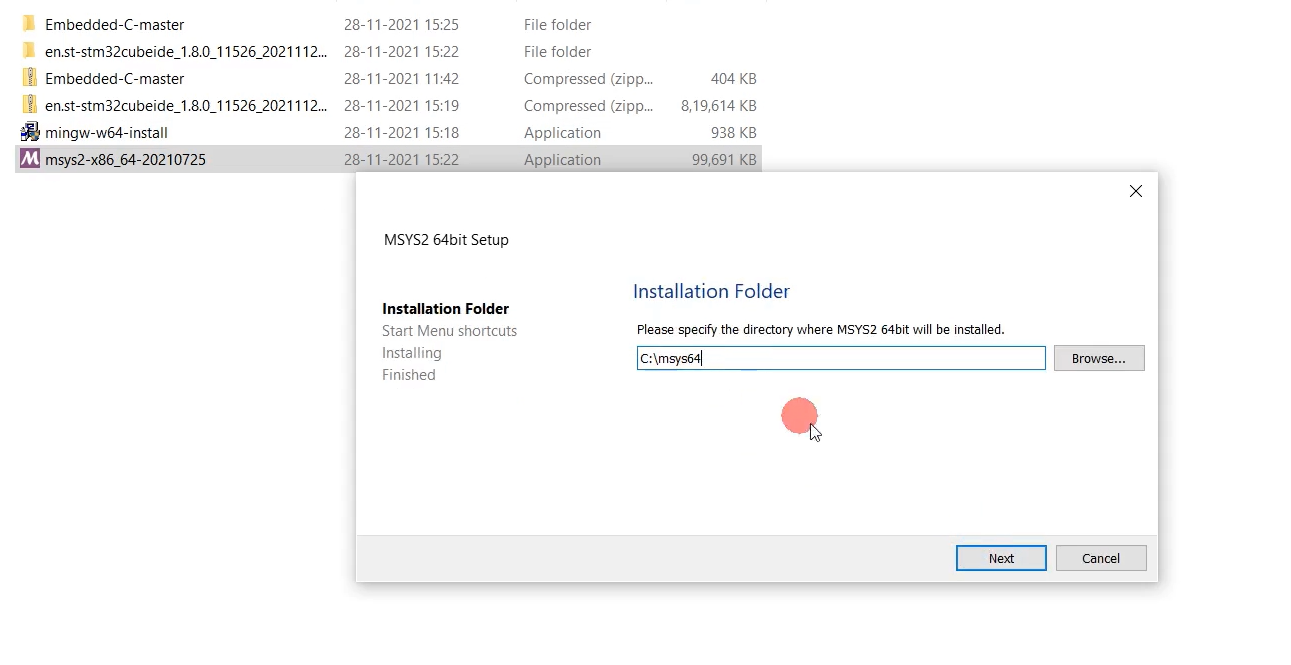Click the installation directory path field
Screen dimensions: 1291x665
pyautogui.click(x=841, y=358)
